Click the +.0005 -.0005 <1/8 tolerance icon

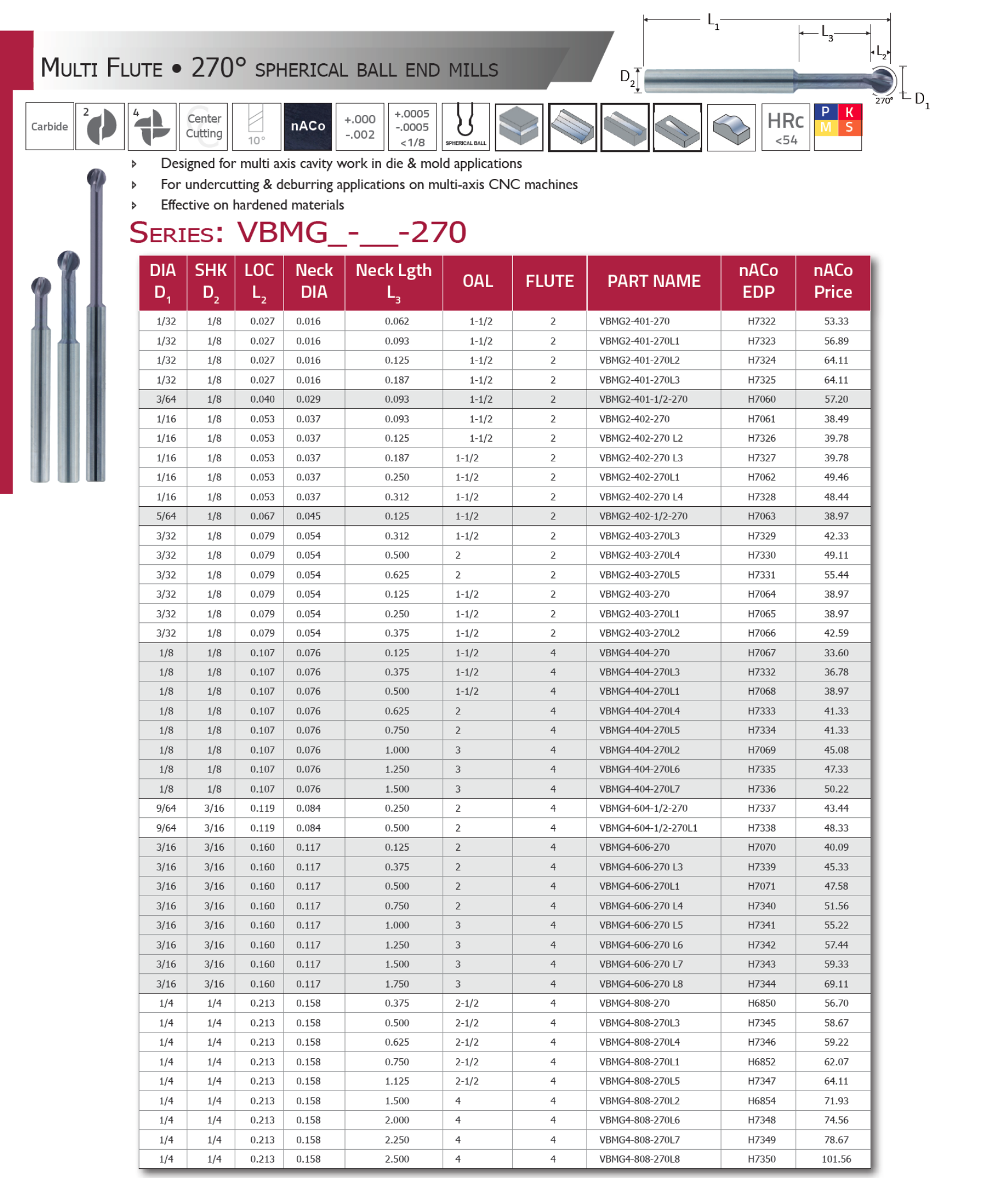click(x=412, y=127)
